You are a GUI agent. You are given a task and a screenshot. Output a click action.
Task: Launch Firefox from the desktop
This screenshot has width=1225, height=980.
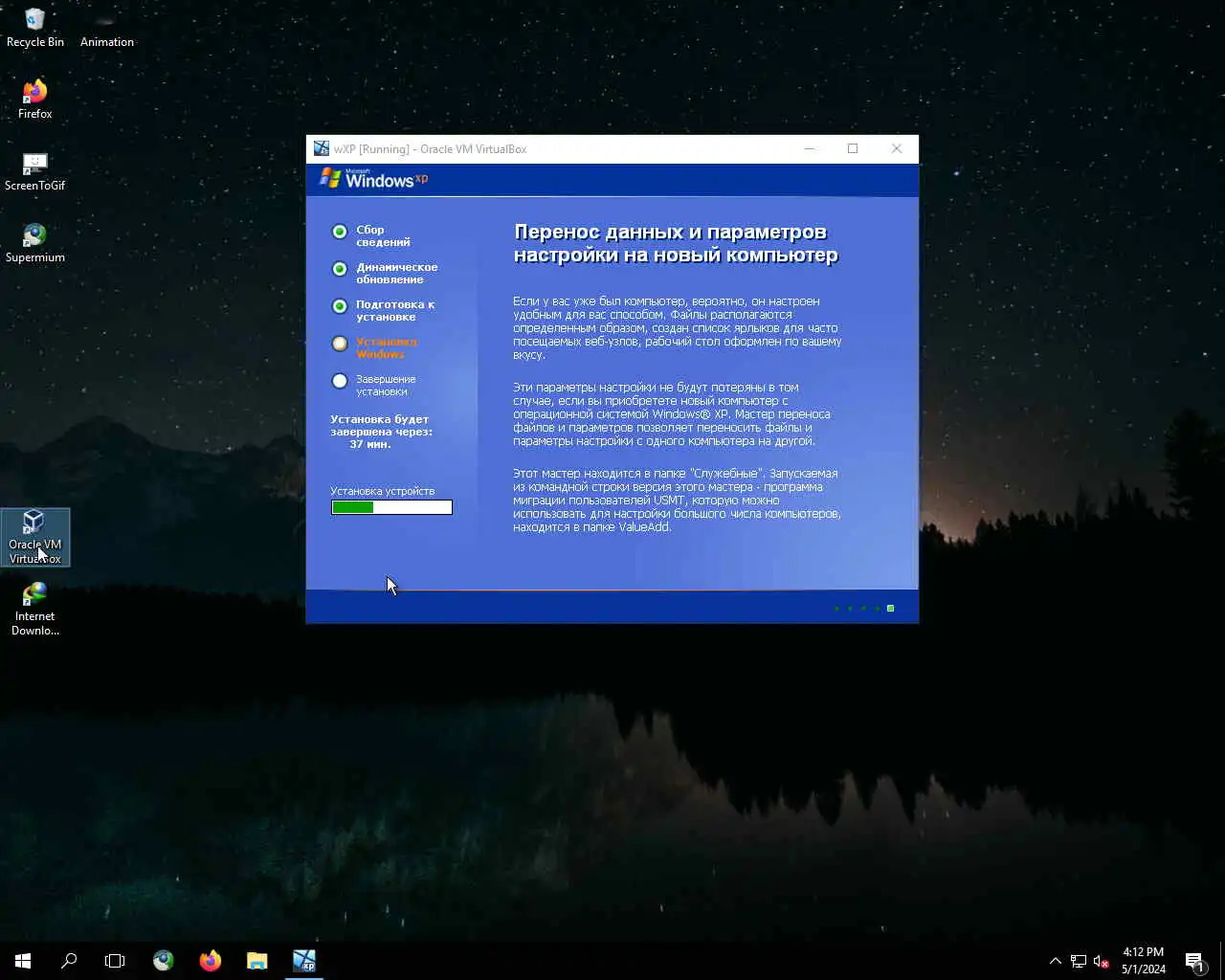pos(34,100)
